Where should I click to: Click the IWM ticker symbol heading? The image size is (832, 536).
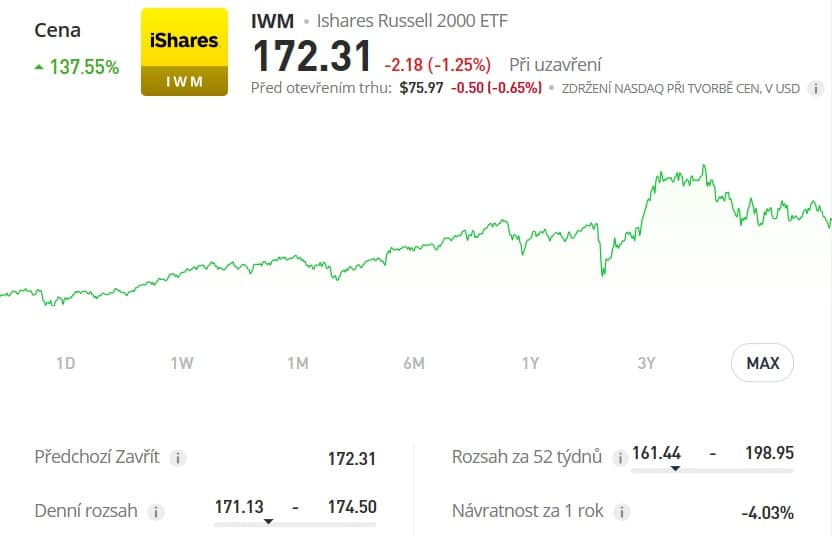tap(272, 20)
